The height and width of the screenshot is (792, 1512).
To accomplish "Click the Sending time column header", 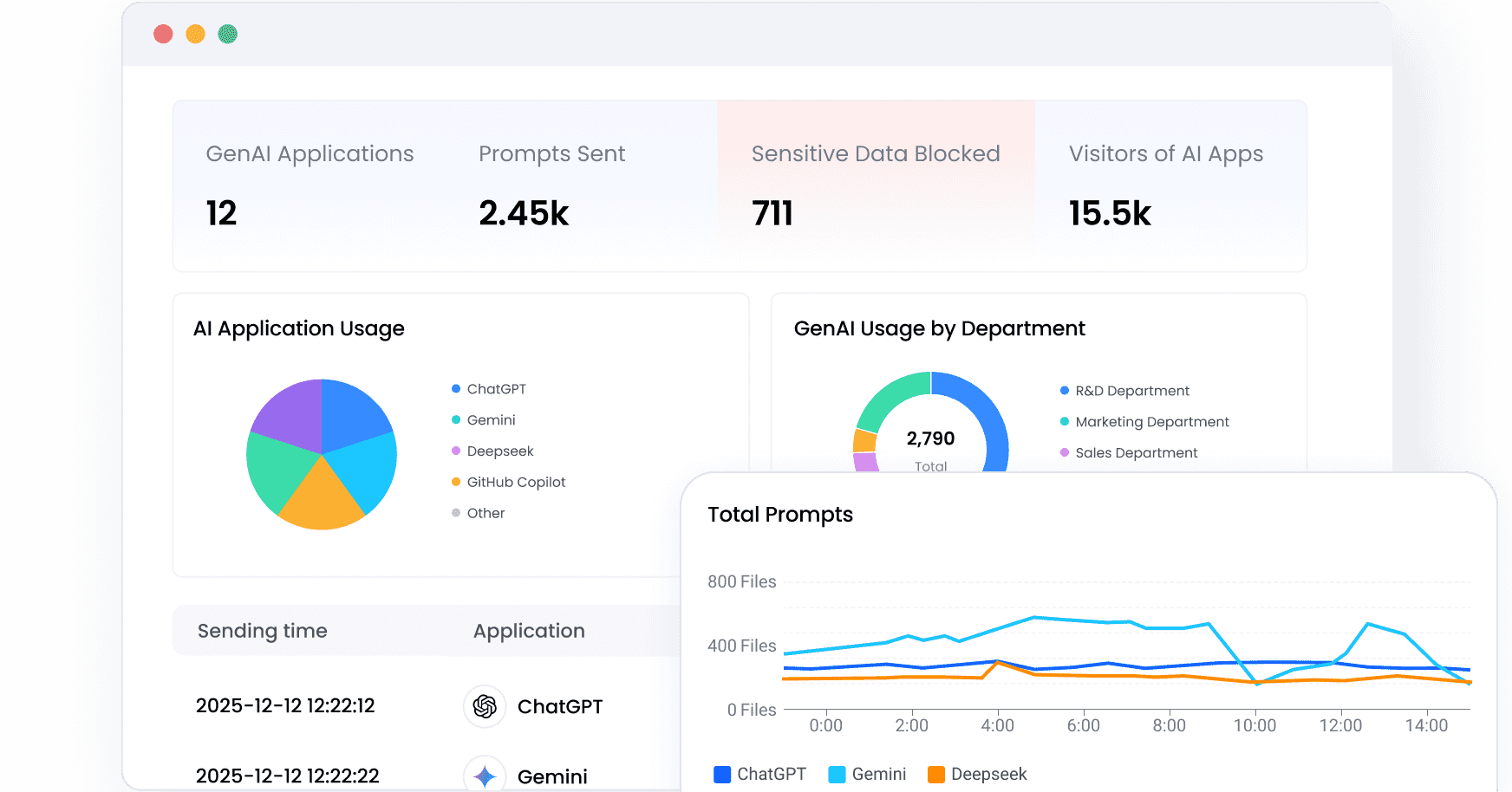I will point(263,631).
